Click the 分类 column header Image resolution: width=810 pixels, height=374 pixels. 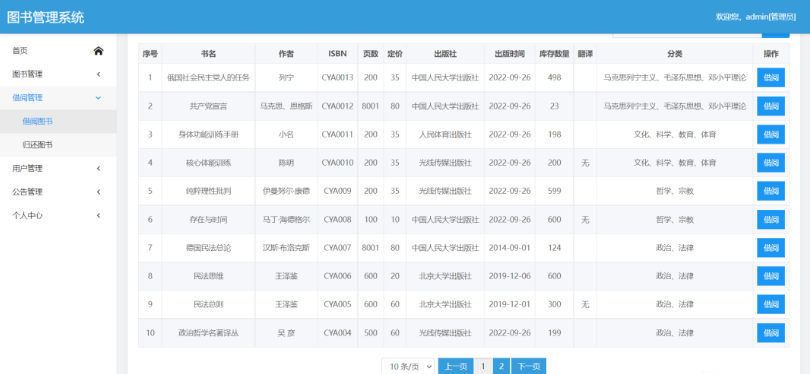pos(675,54)
